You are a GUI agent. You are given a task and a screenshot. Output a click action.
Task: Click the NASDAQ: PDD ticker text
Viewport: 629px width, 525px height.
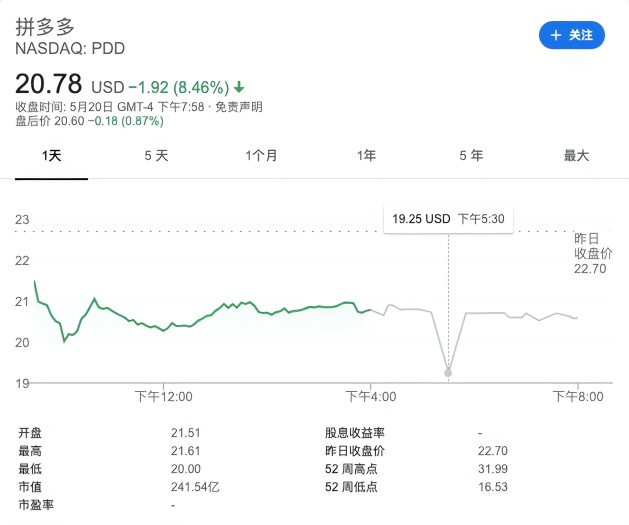pos(70,49)
